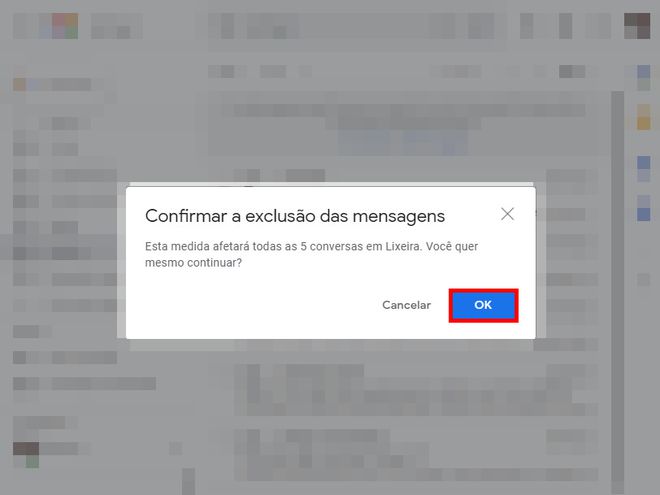
Task: Click the blurred banner text above the message list
Action: click(408, 110)
